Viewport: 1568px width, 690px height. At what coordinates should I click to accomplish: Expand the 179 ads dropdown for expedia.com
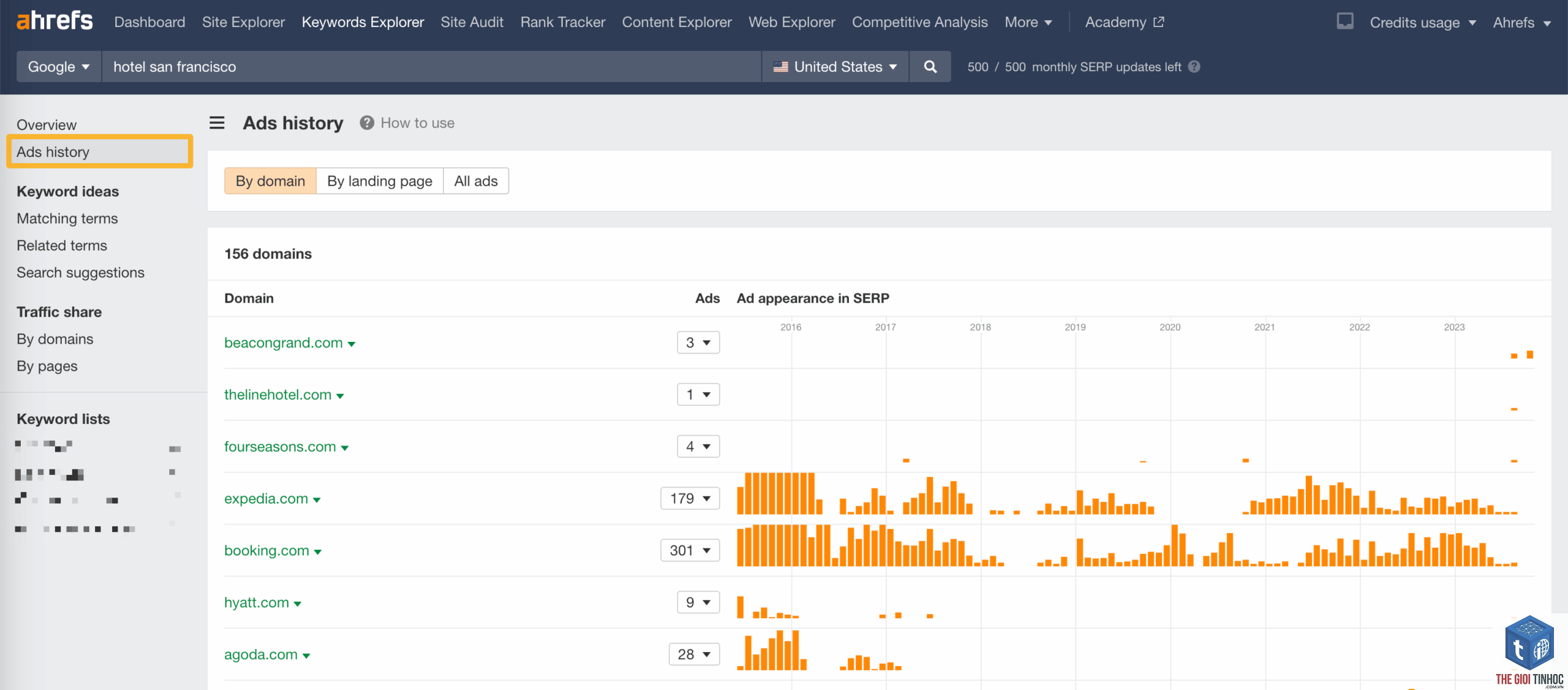tap(690, 499)
